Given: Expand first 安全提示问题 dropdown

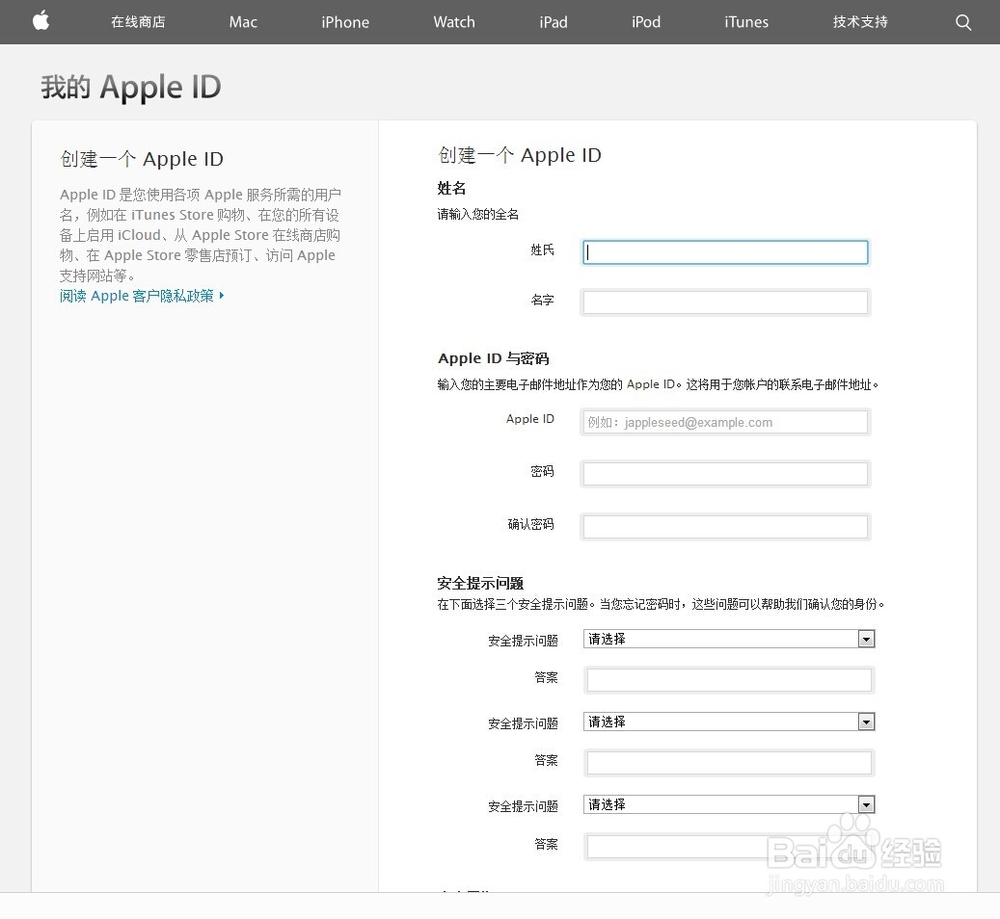Looking at the screenshot, I should click(729, 639).
